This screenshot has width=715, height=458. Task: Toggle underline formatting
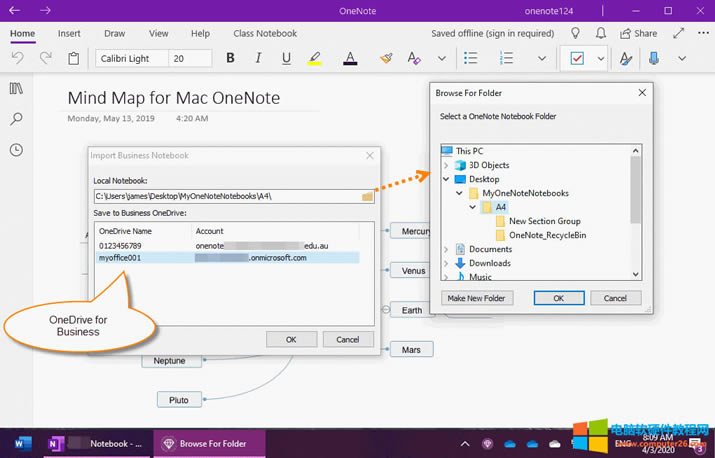(287, 59)
